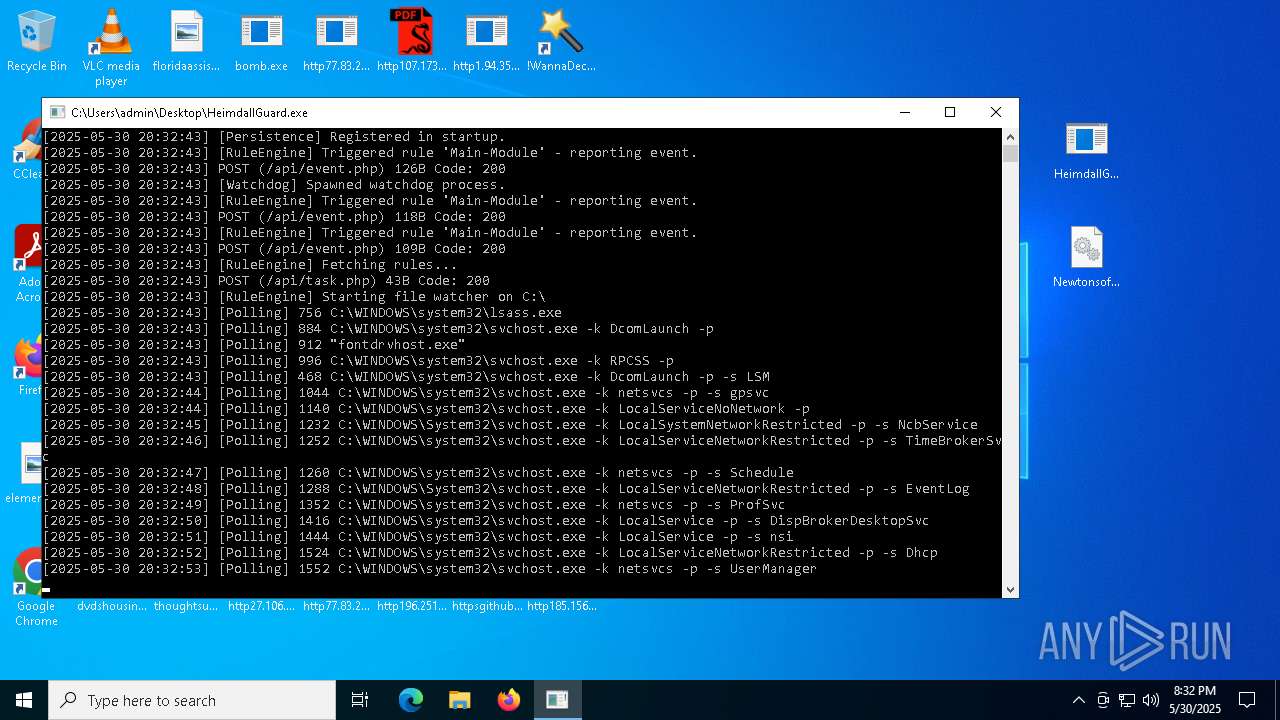The image size is (1280, 720).
Task: Open File Explorer from taskbar
Action: pos(460,700)
